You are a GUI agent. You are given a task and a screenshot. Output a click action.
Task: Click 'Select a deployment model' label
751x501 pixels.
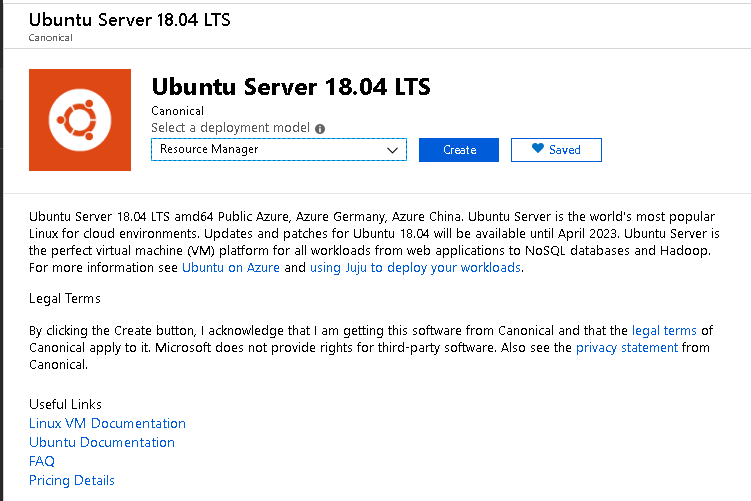pos(230,128)
